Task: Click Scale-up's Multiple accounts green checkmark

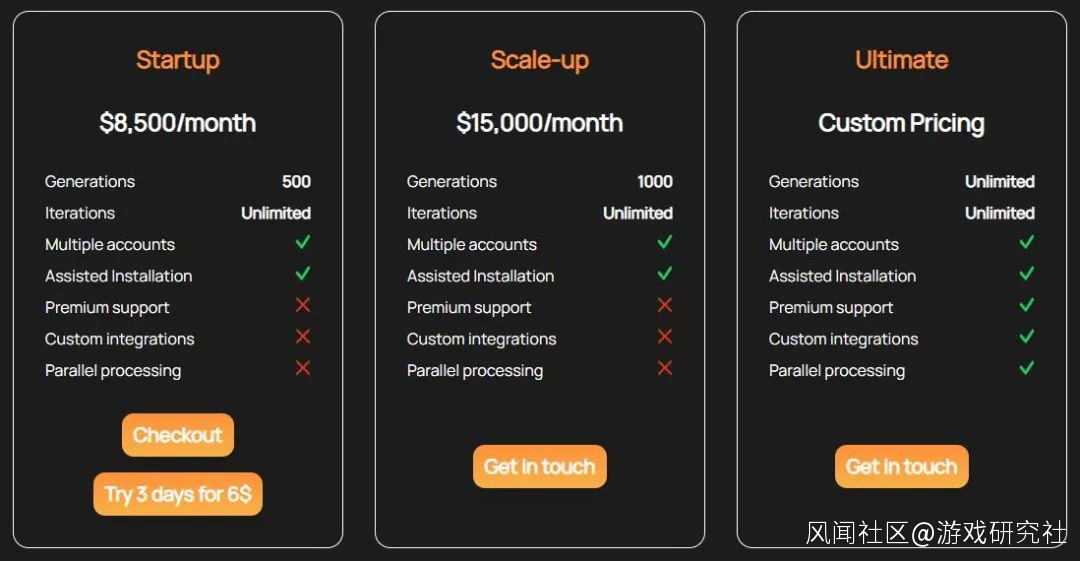Action: coord(665,242)
